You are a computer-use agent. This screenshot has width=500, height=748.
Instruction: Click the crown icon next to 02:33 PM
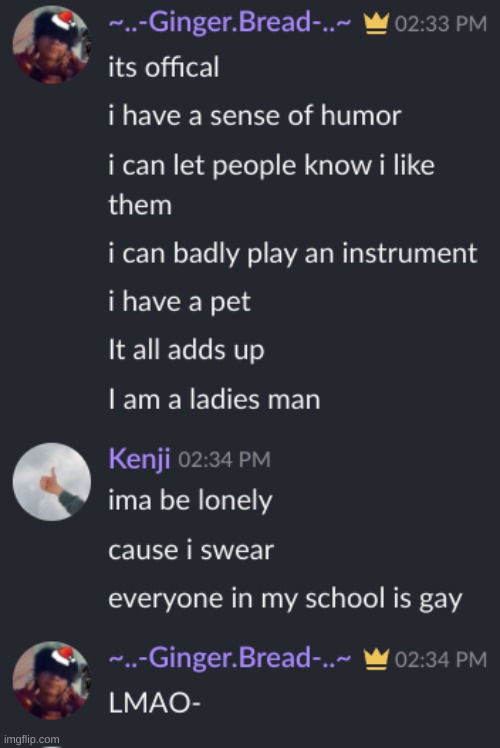[376, 24]
